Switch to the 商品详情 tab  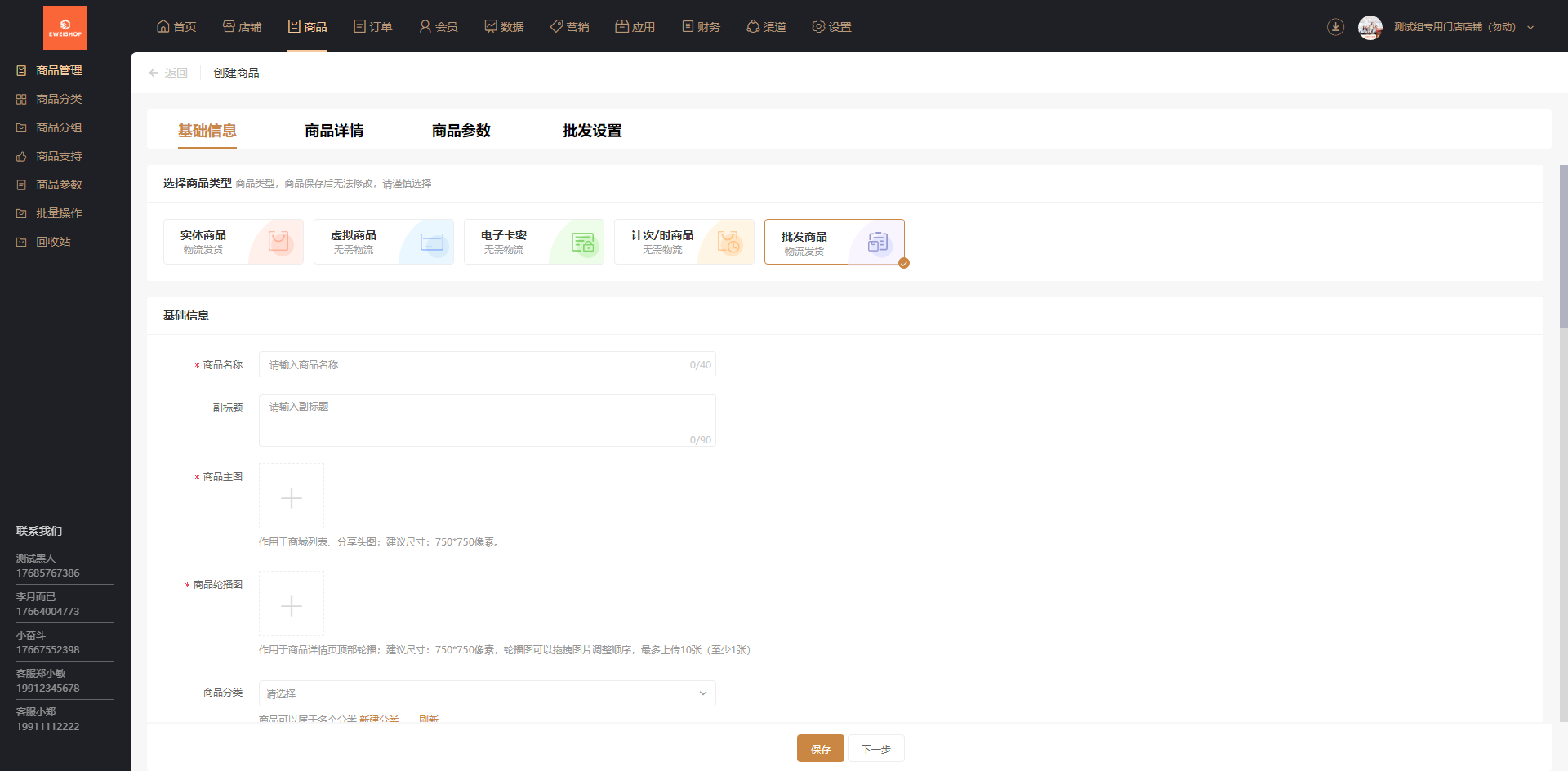tap(334, 131)
